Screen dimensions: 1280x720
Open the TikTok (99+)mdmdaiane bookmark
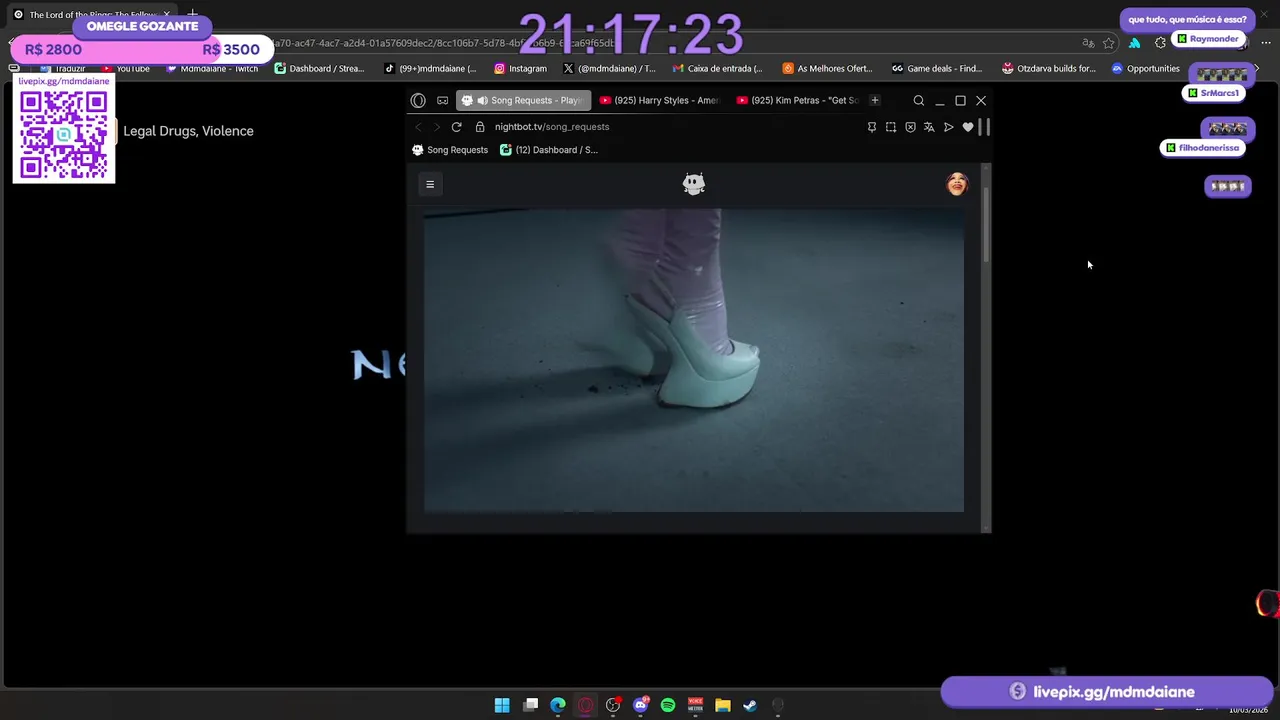(x=431, y=69)
